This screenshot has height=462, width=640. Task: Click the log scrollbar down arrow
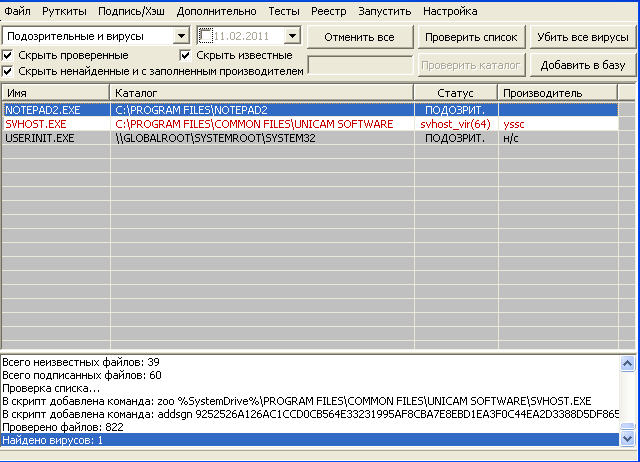[x=627, y=439]
